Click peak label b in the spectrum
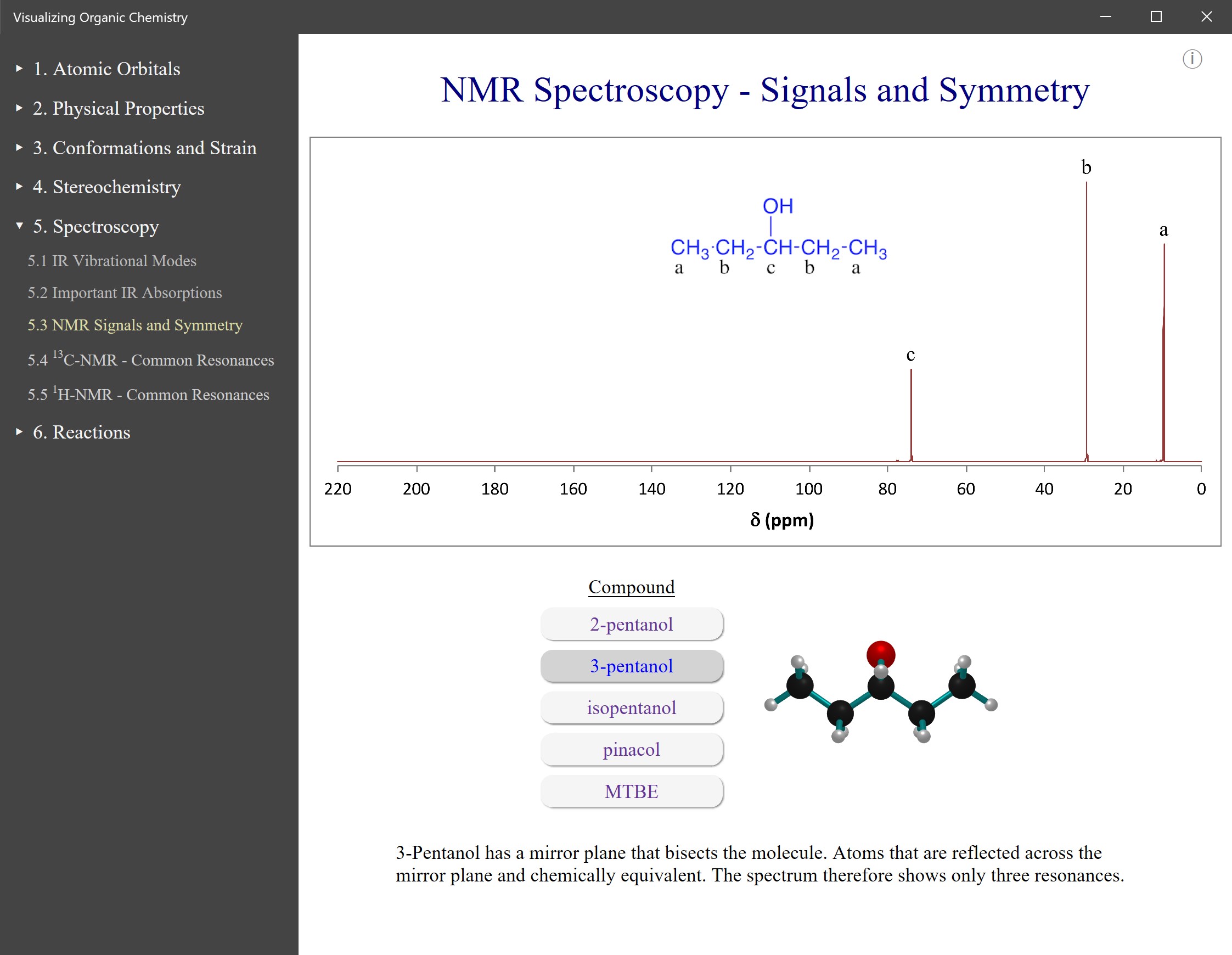 1086,167
